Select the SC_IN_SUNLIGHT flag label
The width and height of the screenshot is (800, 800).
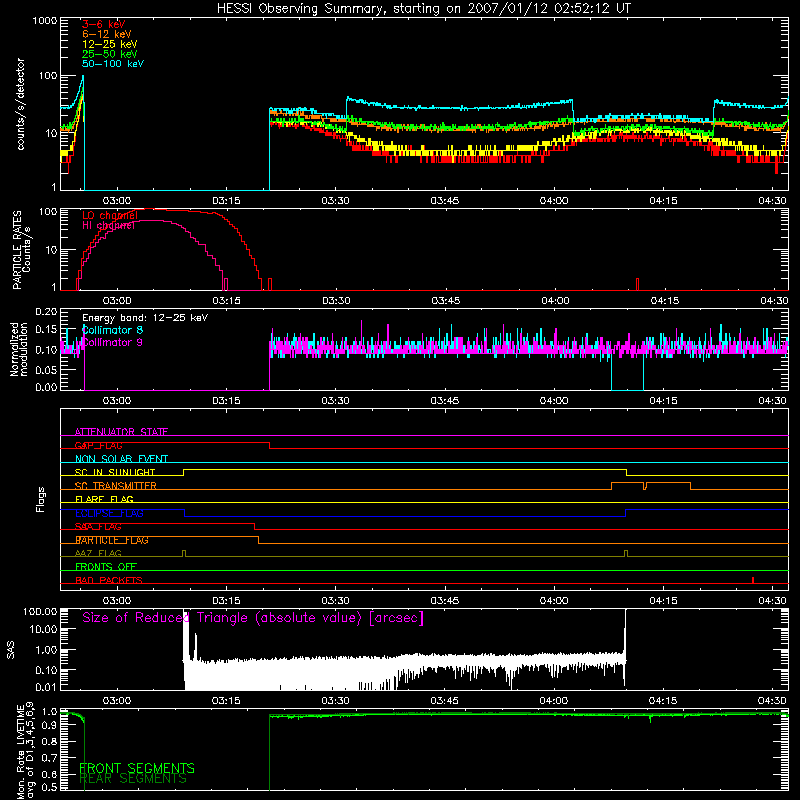(115, 472)
